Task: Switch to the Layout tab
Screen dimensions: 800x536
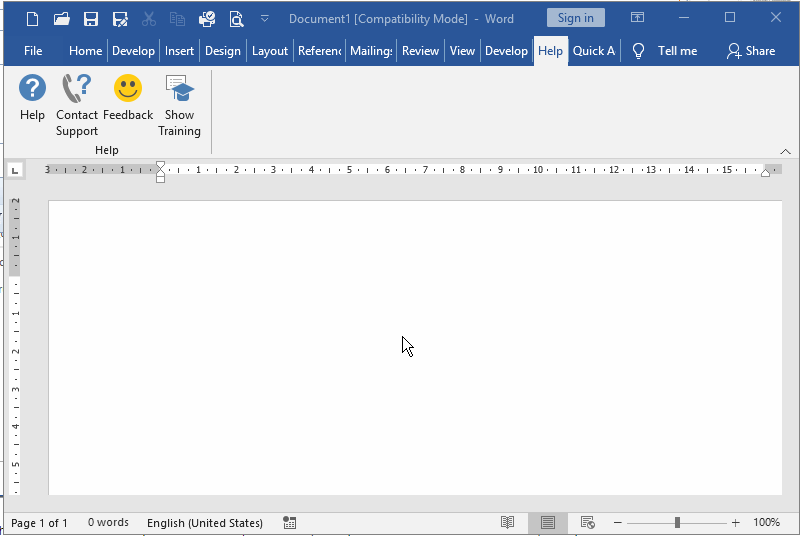Action: point(269,51)
